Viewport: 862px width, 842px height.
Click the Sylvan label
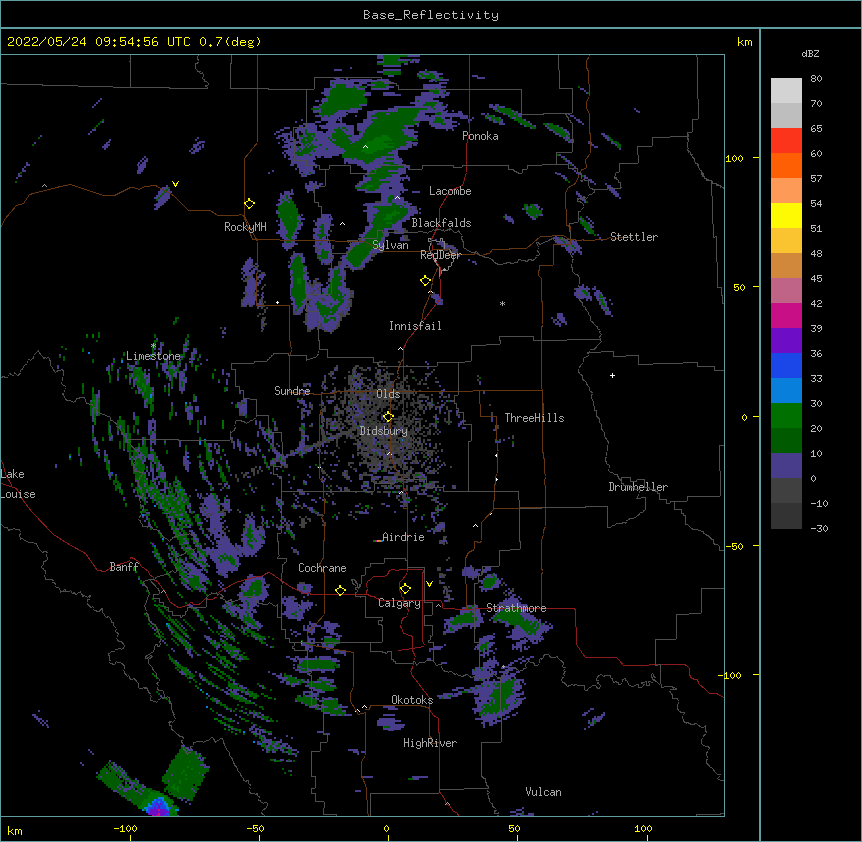390,245
